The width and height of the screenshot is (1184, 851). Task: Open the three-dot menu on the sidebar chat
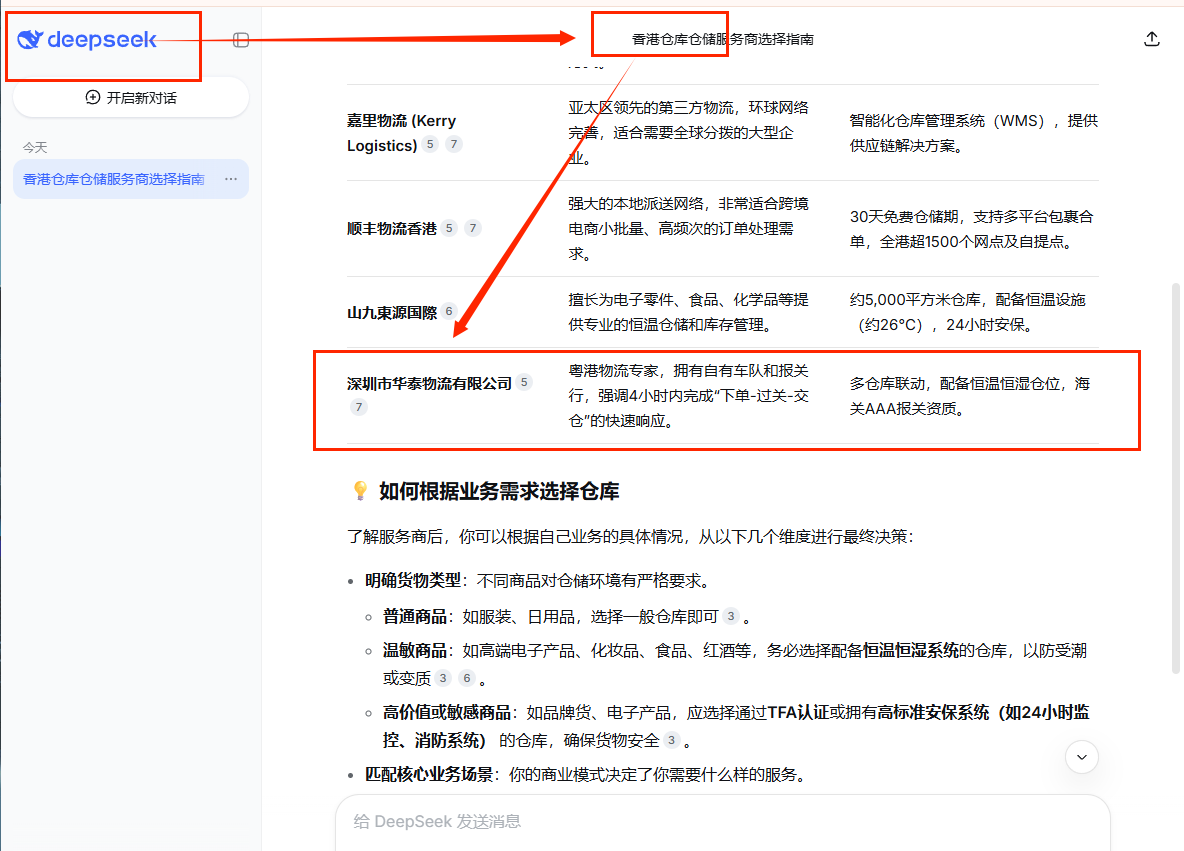pos(231,179)
